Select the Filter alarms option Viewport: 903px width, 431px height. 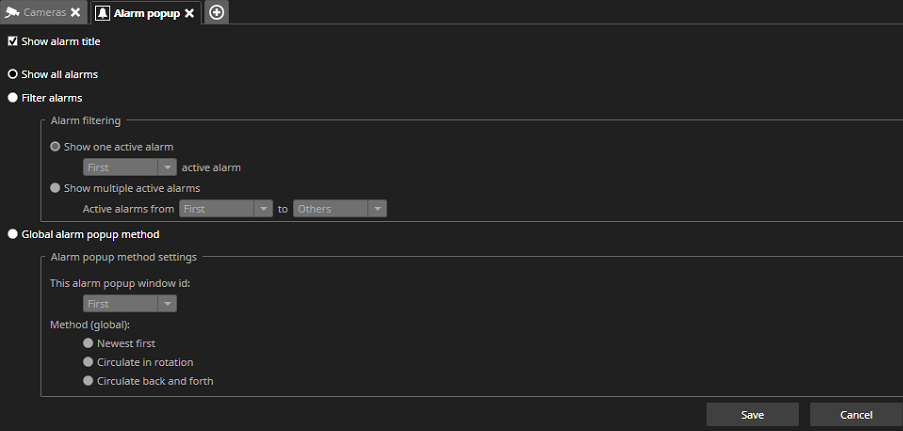click(13, 98)
